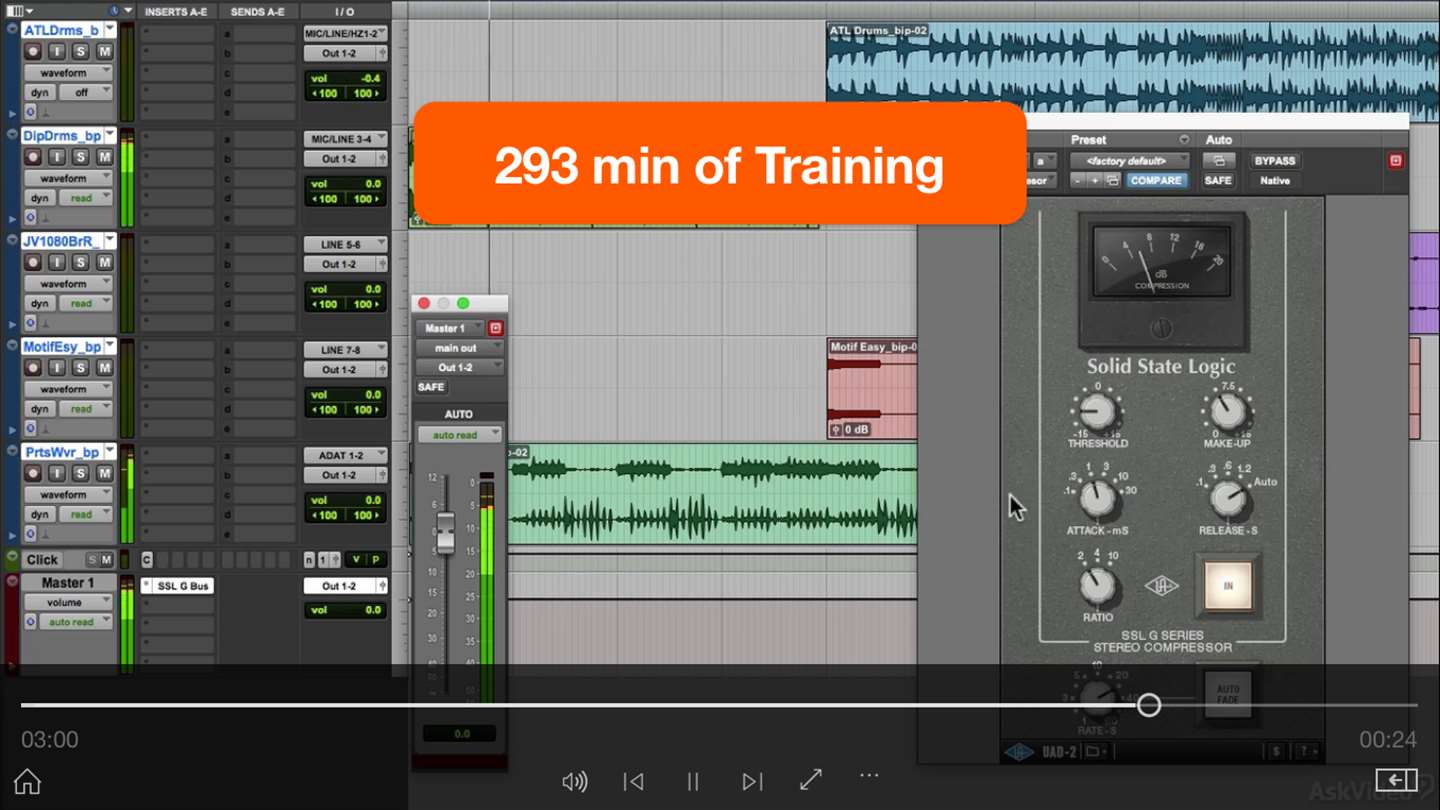
Task: Adjust the MAKE-UP gain knob
Action: [1227, 410]
